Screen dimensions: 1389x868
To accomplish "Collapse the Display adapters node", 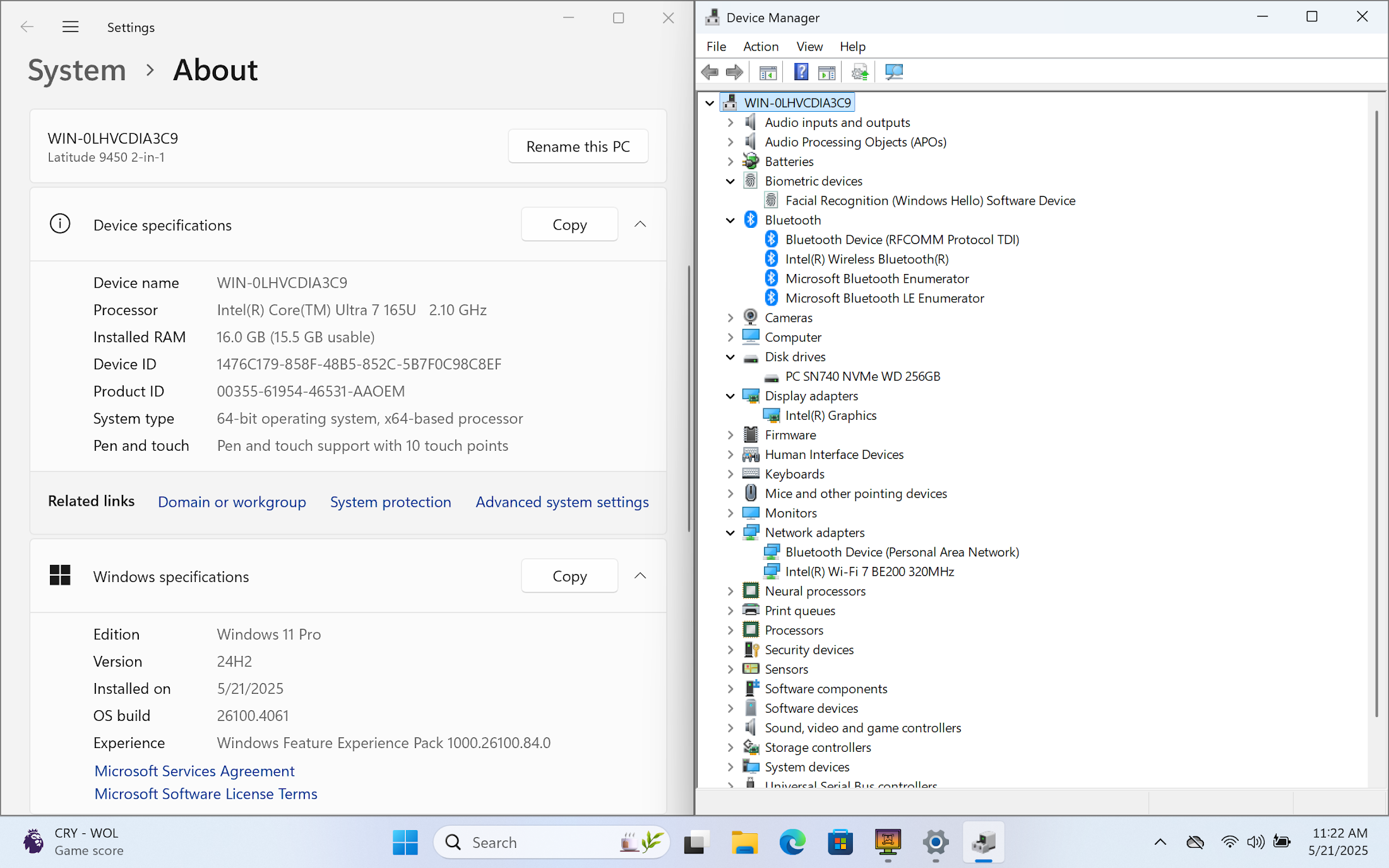I will 730,396.
